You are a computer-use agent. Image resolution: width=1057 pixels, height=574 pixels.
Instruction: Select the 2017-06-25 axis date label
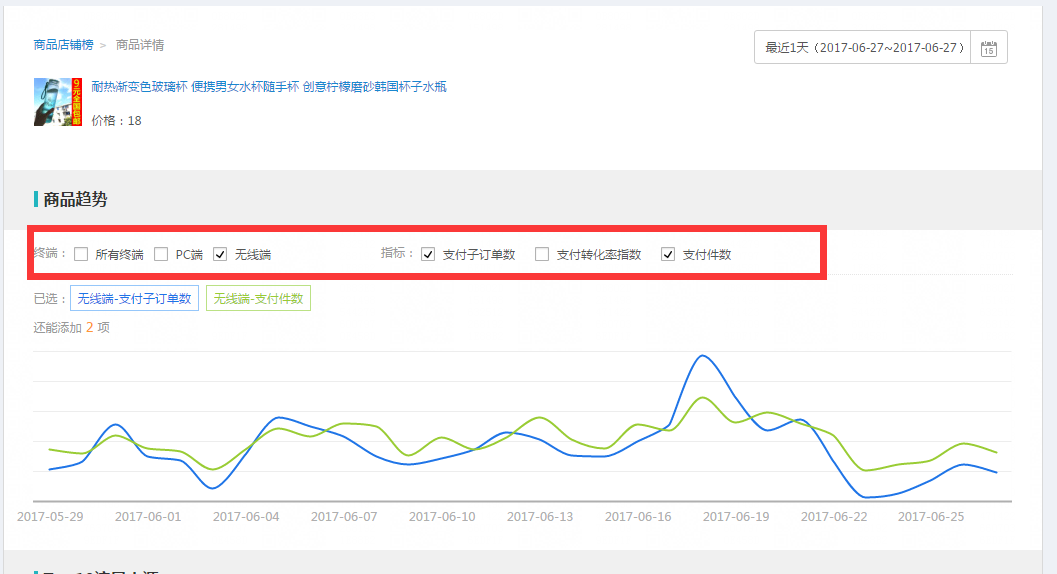pos(931,517)
